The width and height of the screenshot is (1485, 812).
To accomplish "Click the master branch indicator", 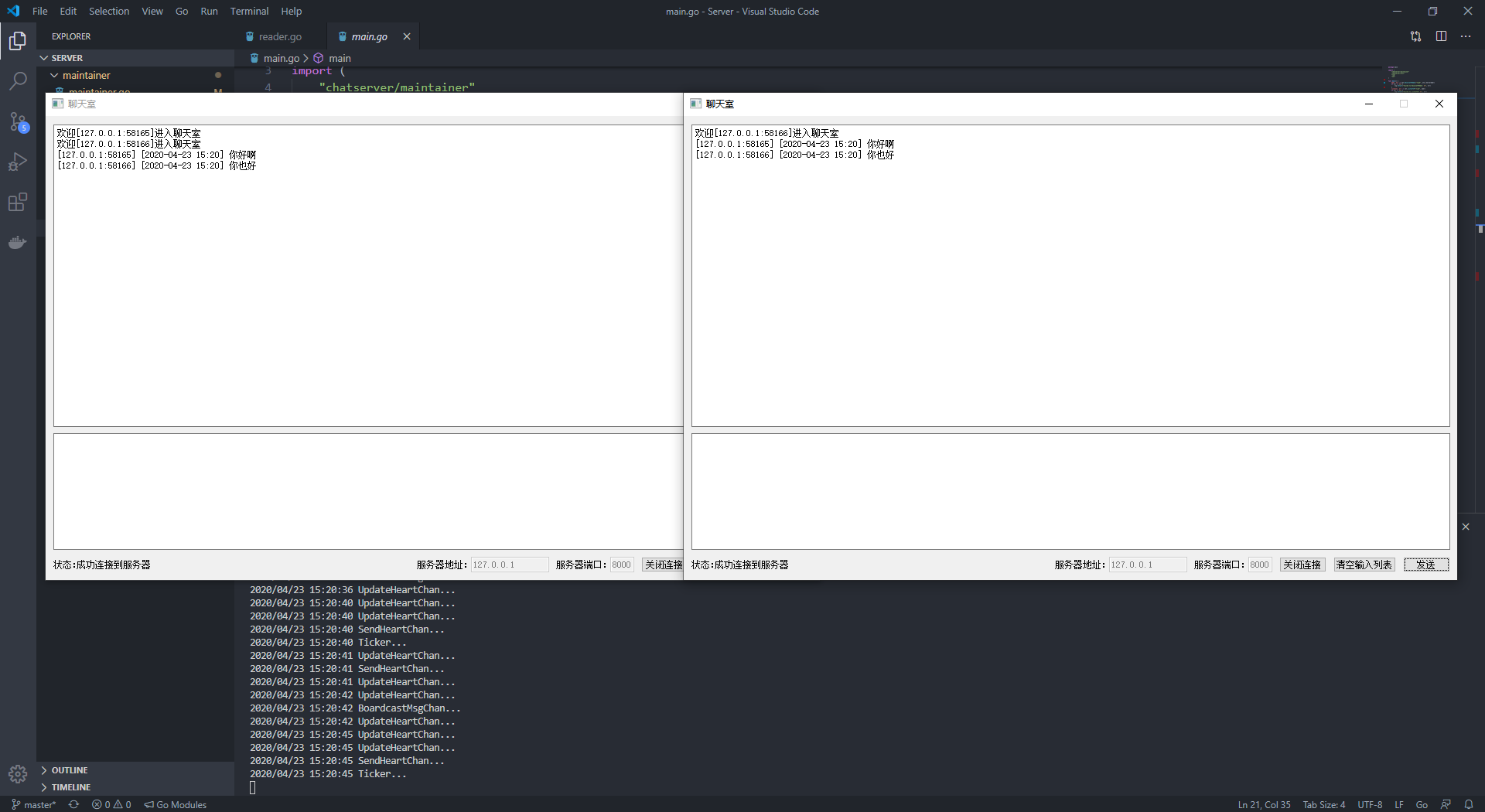I will tap(34, 804).
